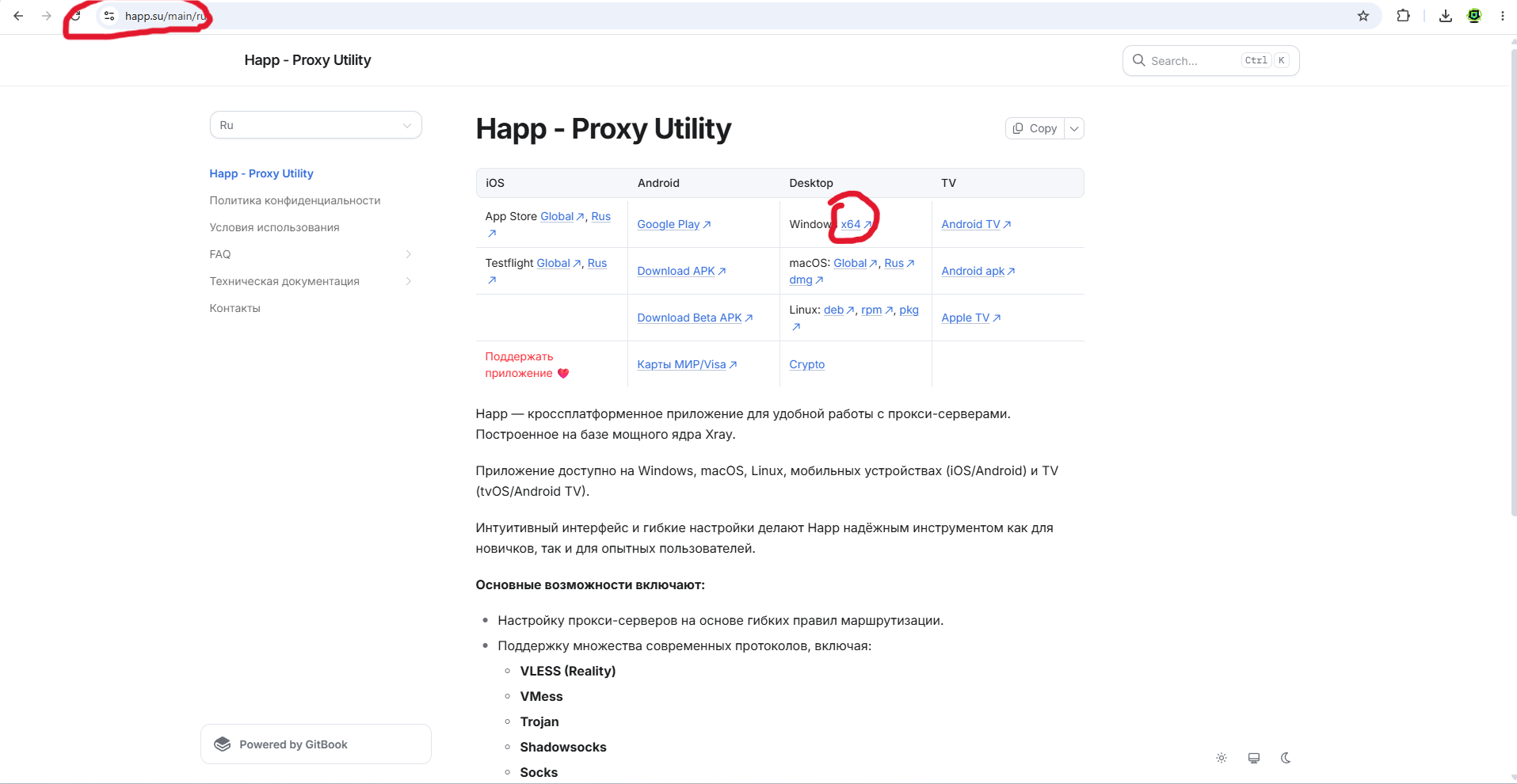Focus the Search input field

[x=1210, y=60]
